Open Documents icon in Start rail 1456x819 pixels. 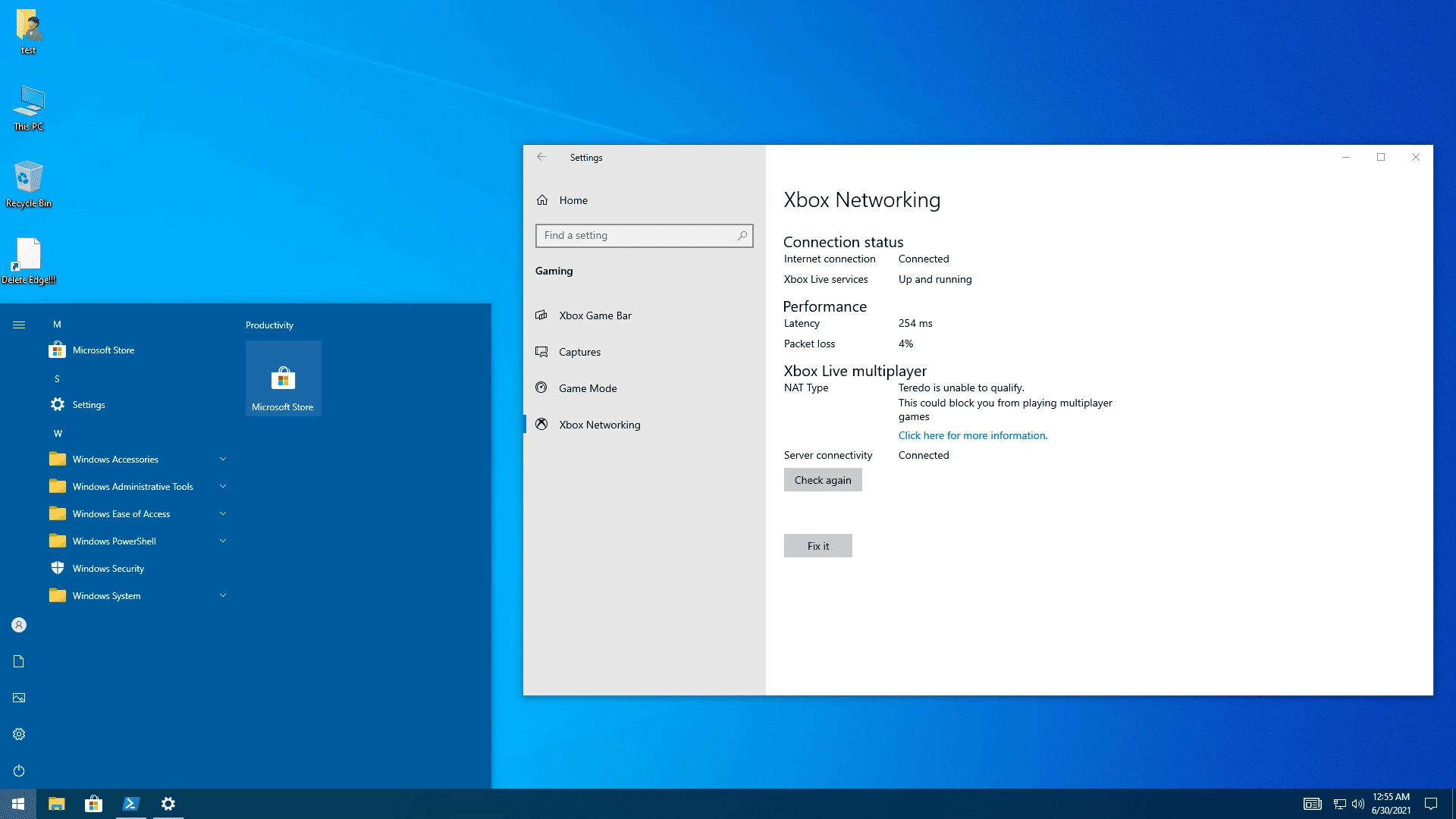19,661
